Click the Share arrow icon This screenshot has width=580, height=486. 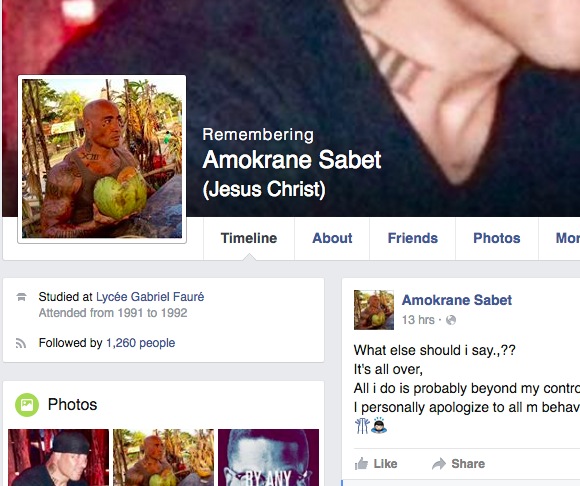[x=439, y=464]
